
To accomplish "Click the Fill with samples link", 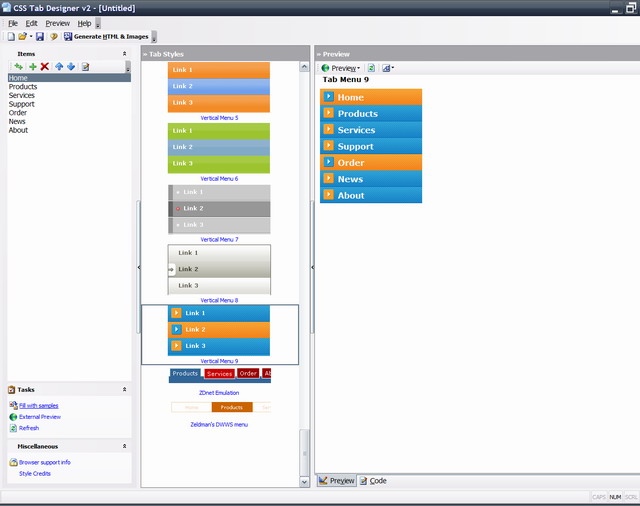I will (38, 405).
